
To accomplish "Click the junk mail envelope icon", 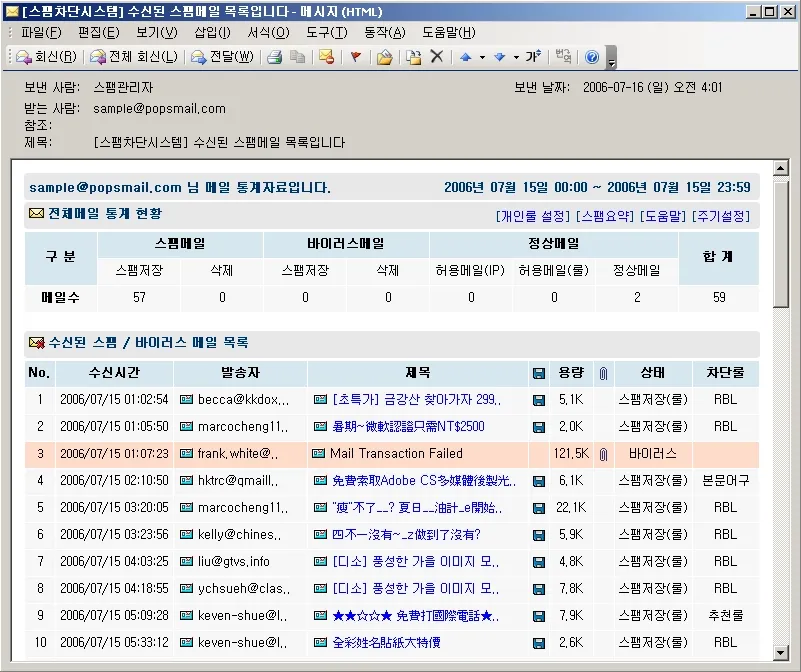I will (x=326, y=57).
